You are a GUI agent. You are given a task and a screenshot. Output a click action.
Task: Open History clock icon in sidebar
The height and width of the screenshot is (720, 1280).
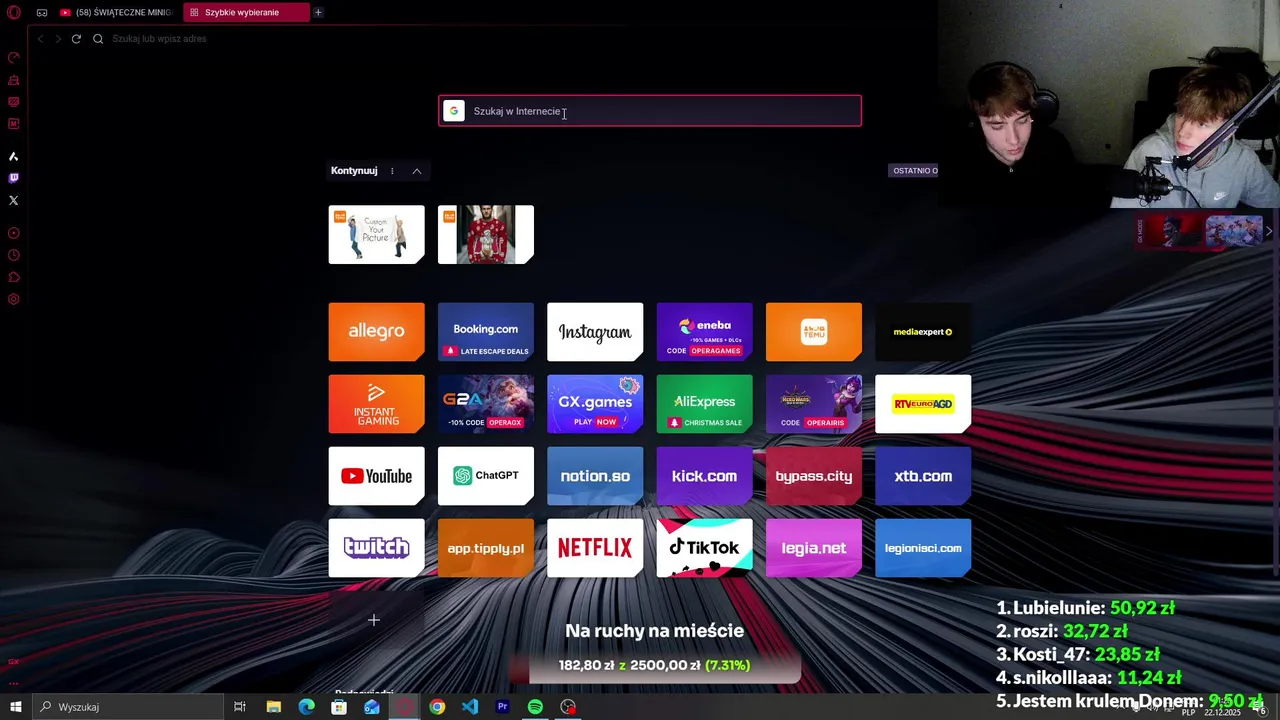pyautogui.click(x=14, y=255)
